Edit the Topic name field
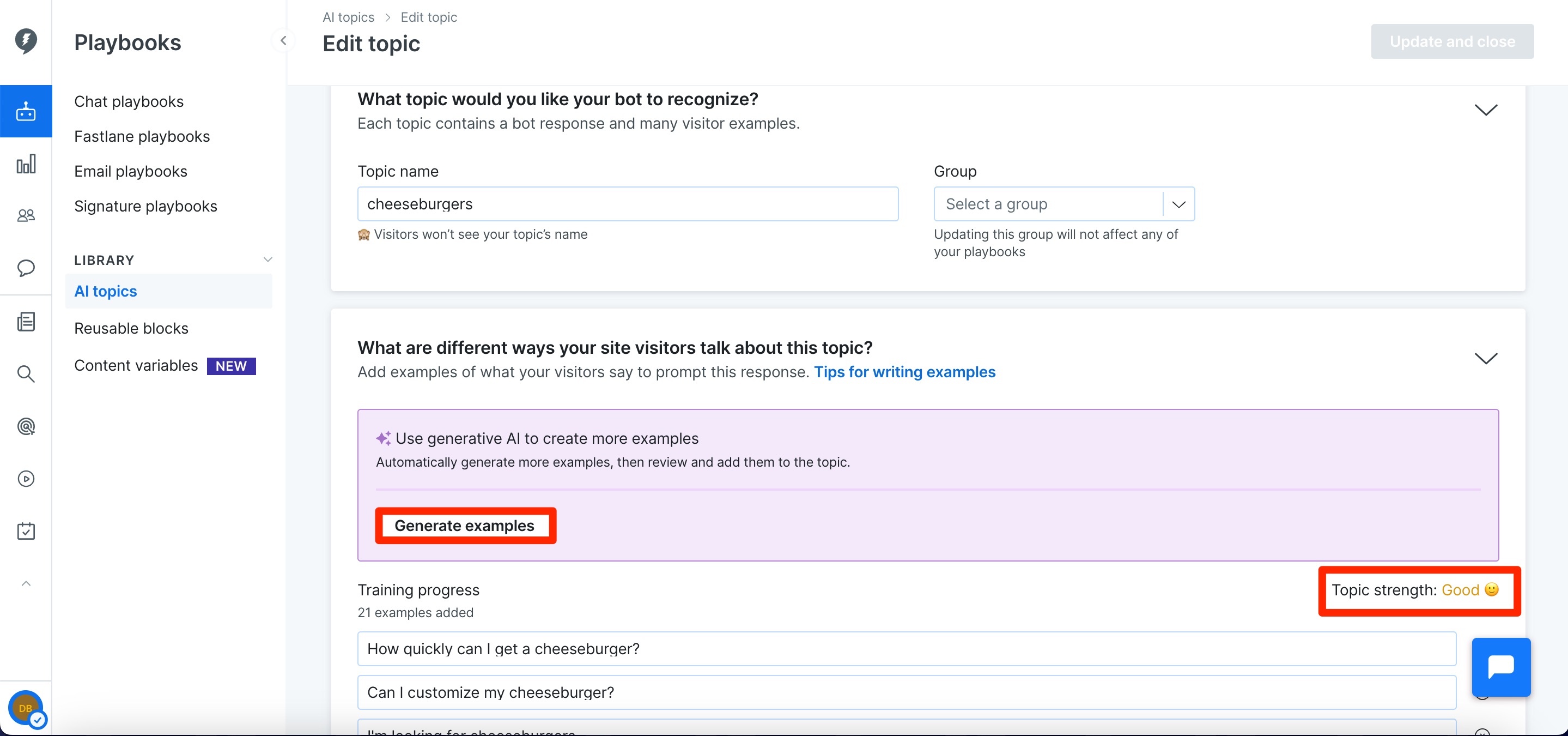 [628, 204]
